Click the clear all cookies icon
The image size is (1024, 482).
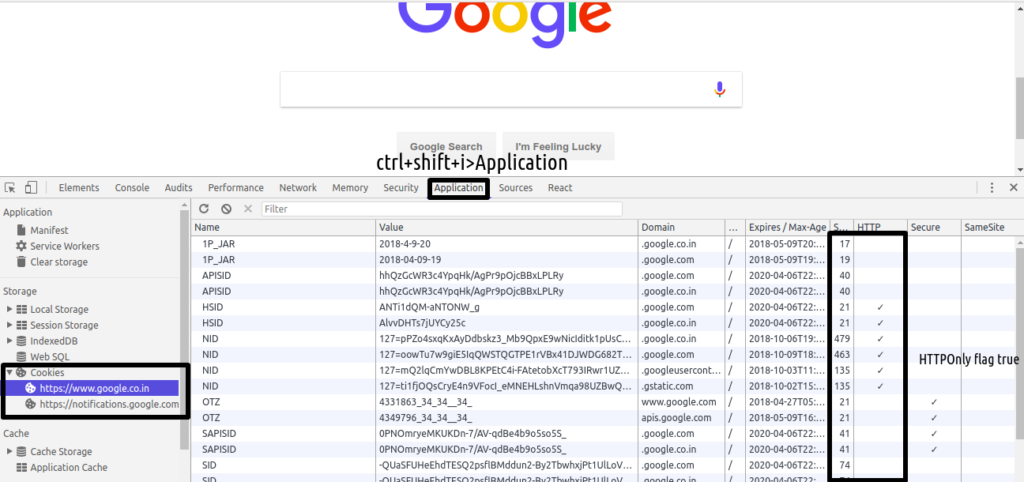coord(226,209)
